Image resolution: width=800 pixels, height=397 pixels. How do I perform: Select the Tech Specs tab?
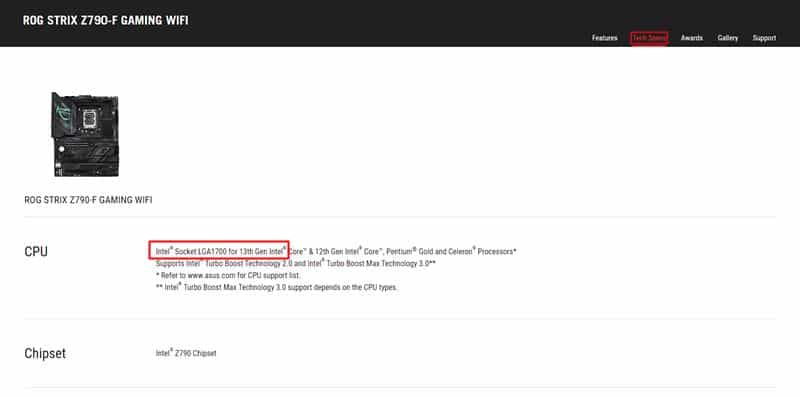click(649, 38)
